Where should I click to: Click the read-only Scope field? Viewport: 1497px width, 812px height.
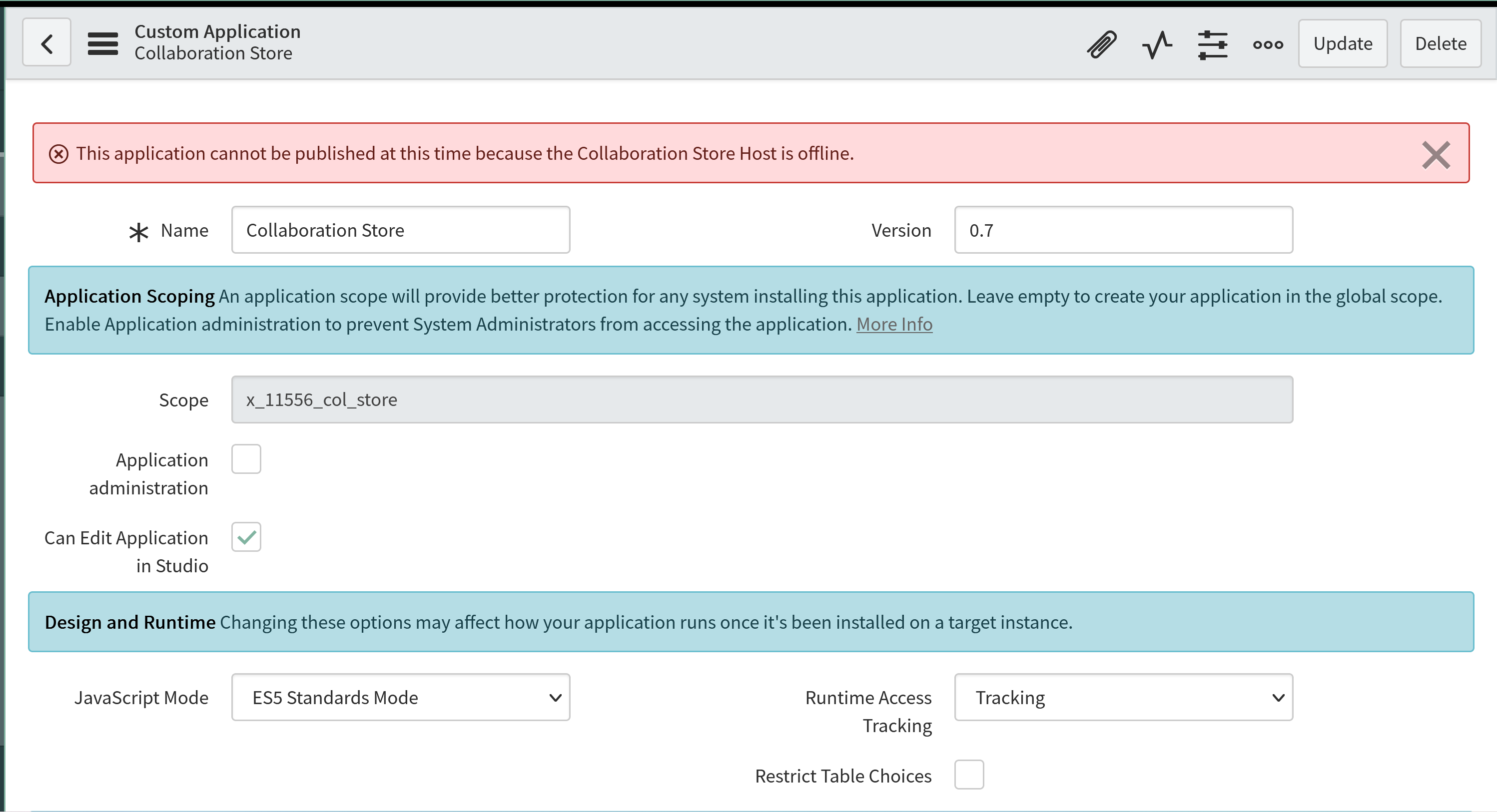[x=761, y=400]
